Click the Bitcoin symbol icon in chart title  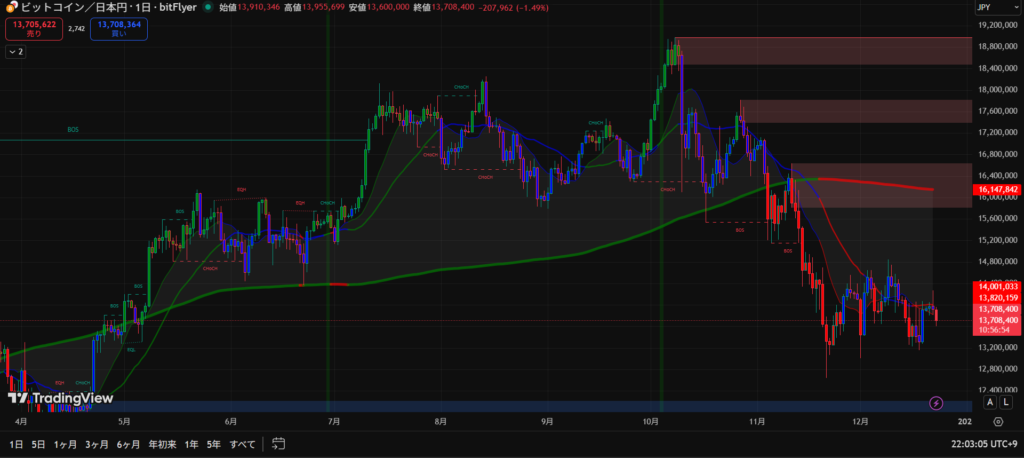point(11,7)
